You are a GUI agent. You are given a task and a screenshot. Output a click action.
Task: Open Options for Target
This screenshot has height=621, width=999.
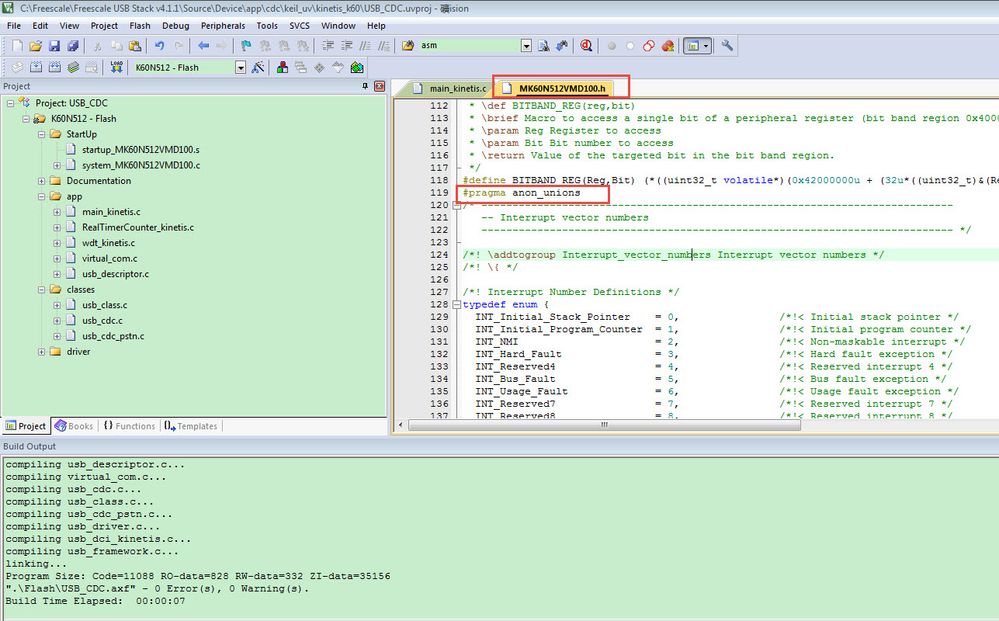point(258,68)
